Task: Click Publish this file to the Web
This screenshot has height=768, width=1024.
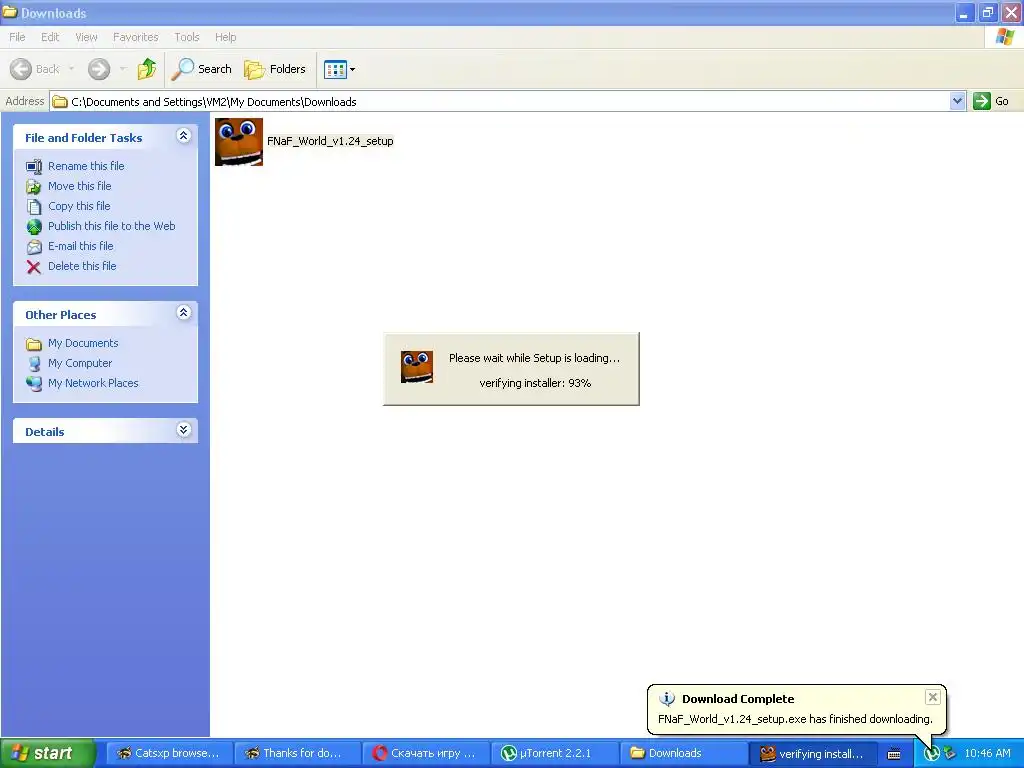Action: (112, 226)
